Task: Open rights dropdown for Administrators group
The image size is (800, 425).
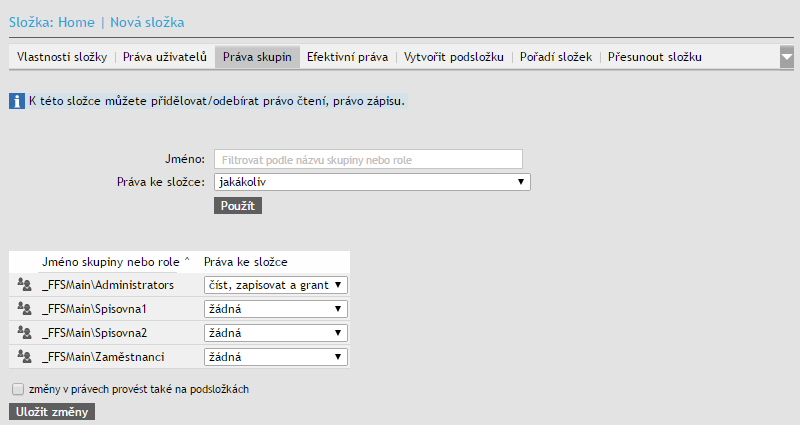Action: (275, 285)
